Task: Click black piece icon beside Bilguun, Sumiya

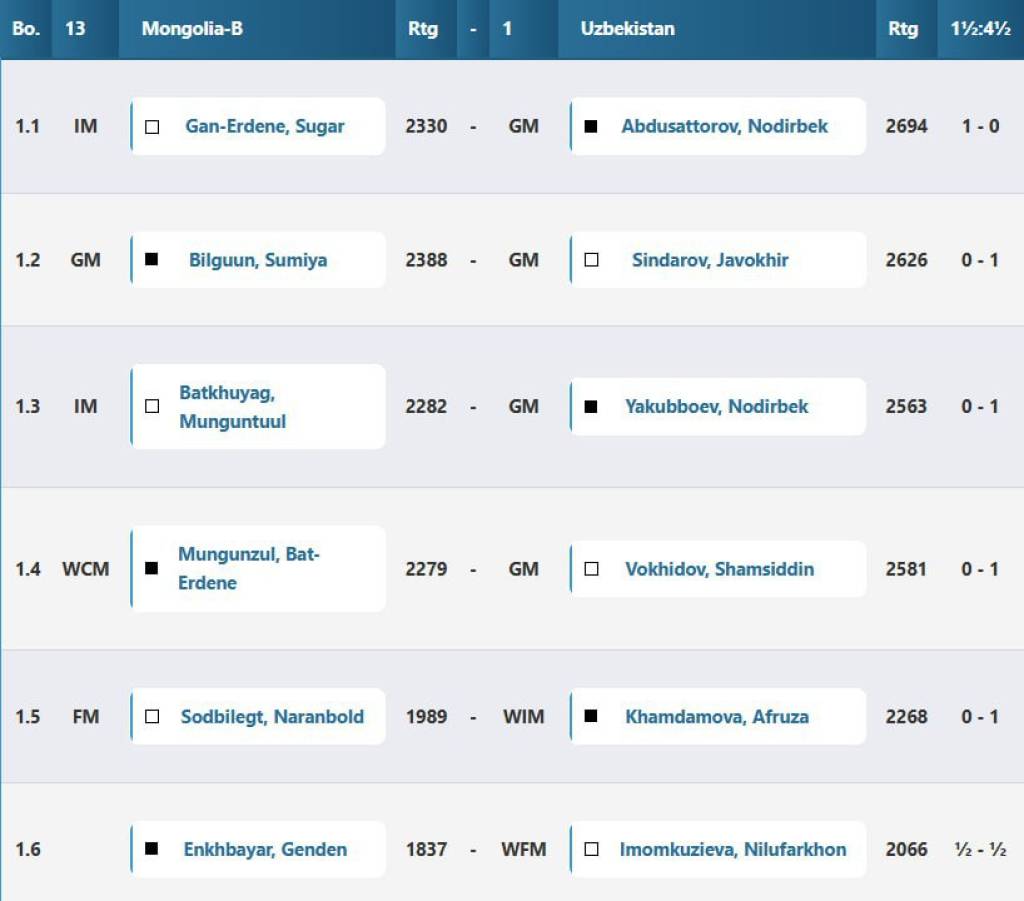Action: point(152,260)
